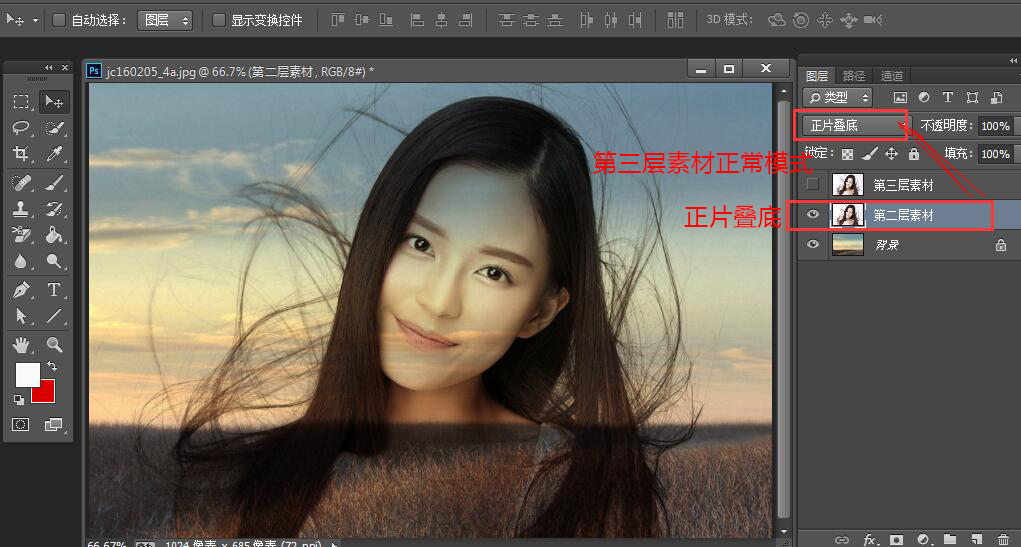The image size is (1021, 547).
Task: Open the Move tool preset picker arrow
Action: click(x=35, y=21)
